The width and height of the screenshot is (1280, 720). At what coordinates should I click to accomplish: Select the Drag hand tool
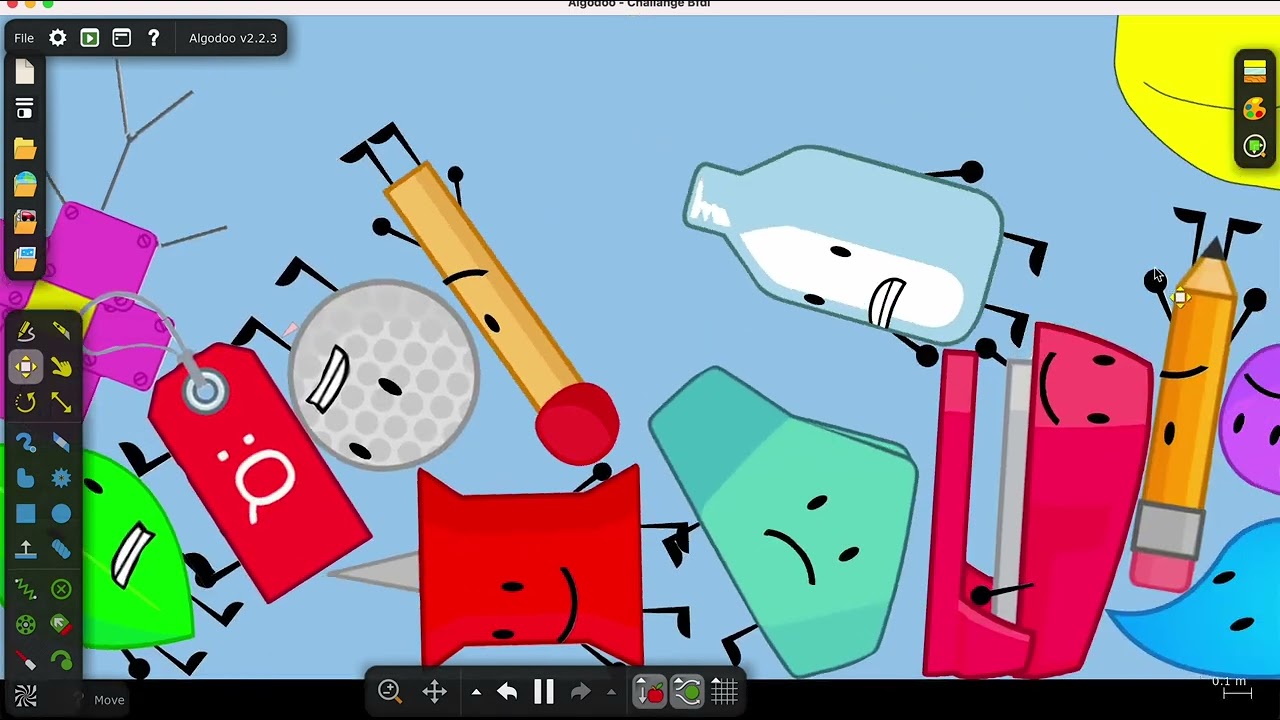[61, 367]
